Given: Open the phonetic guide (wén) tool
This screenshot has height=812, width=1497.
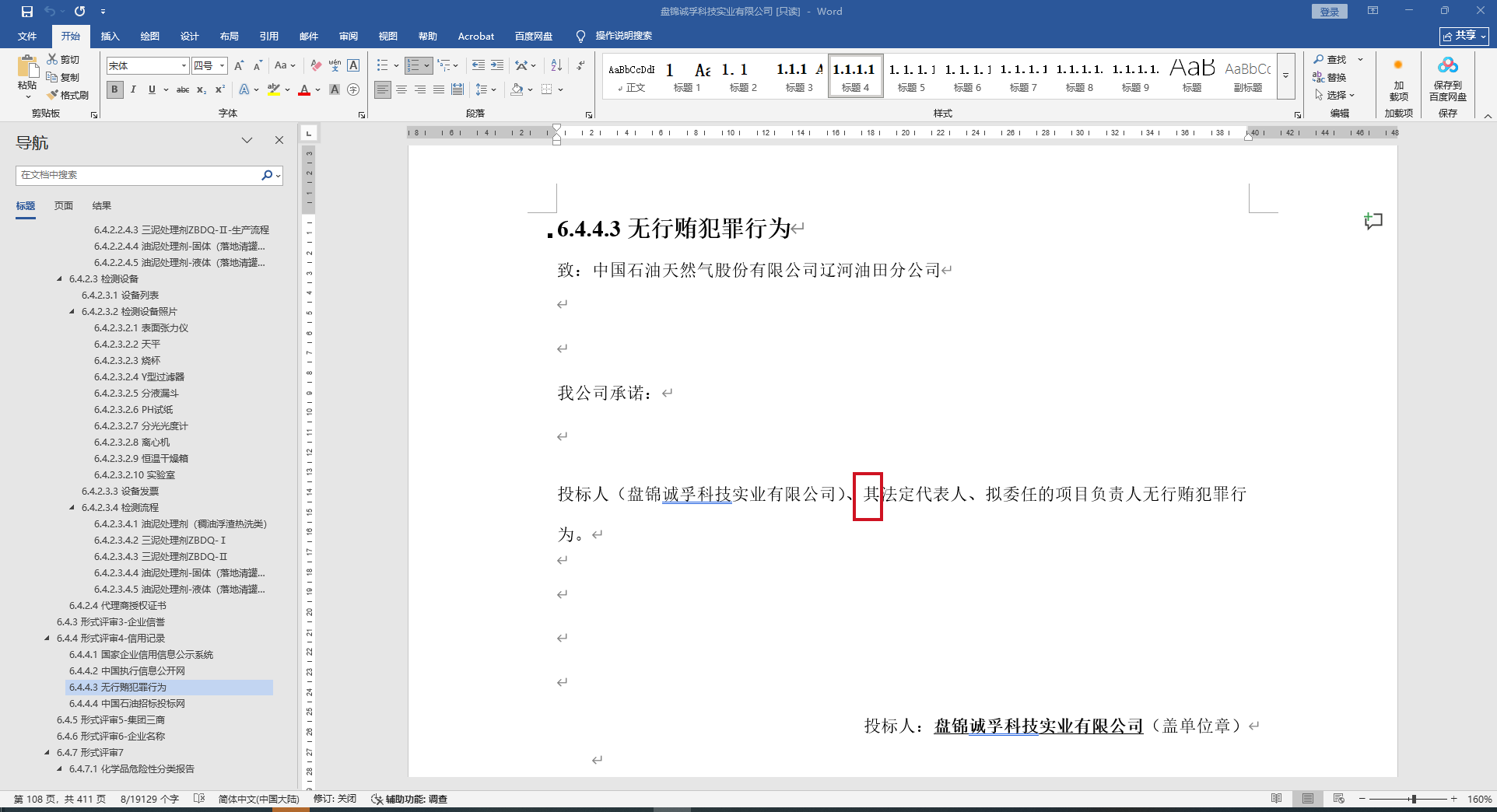Looking at the screenshot, I should [335, 66].
